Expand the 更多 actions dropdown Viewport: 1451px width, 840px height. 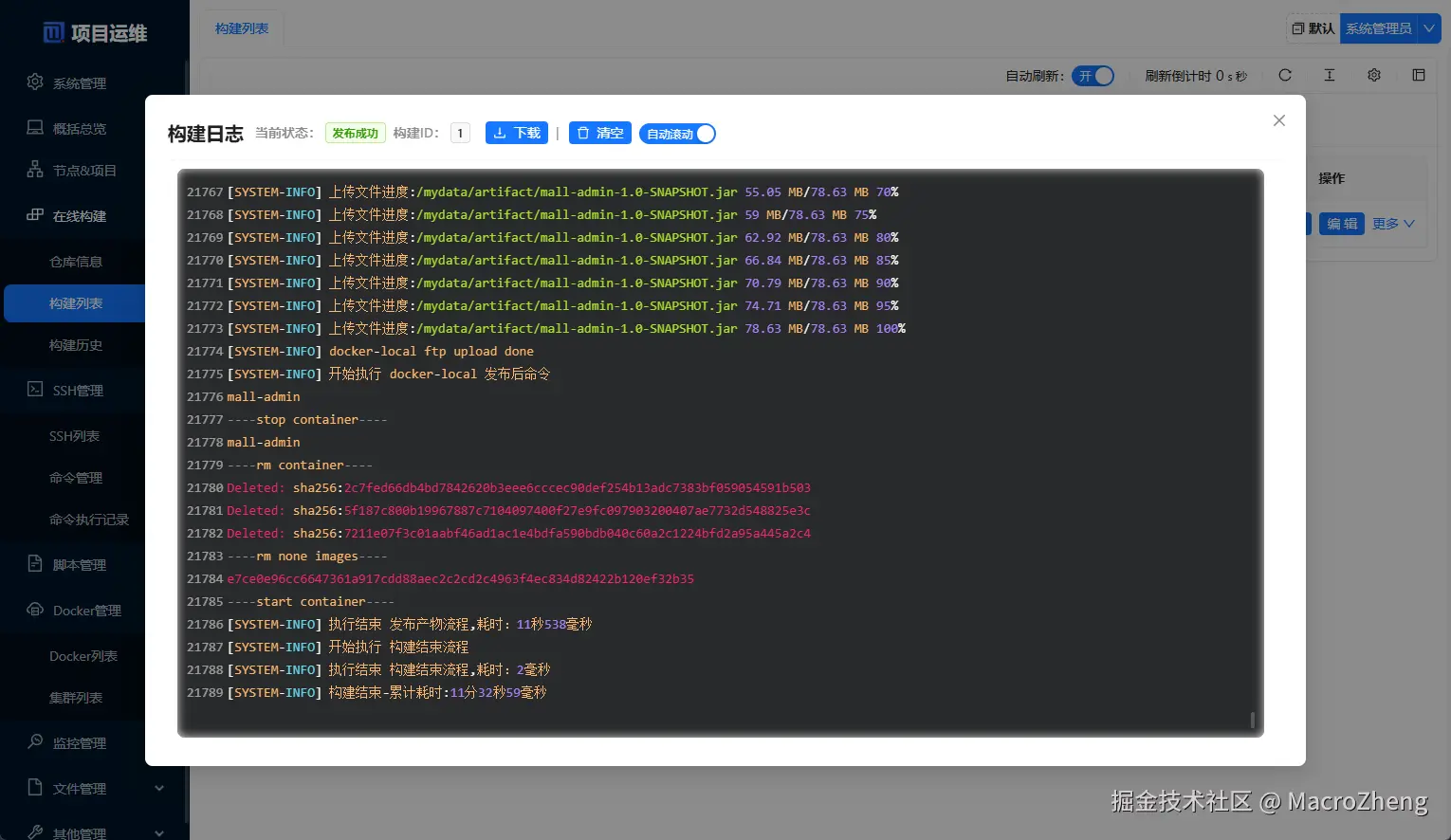click(x=1393, y=224)
